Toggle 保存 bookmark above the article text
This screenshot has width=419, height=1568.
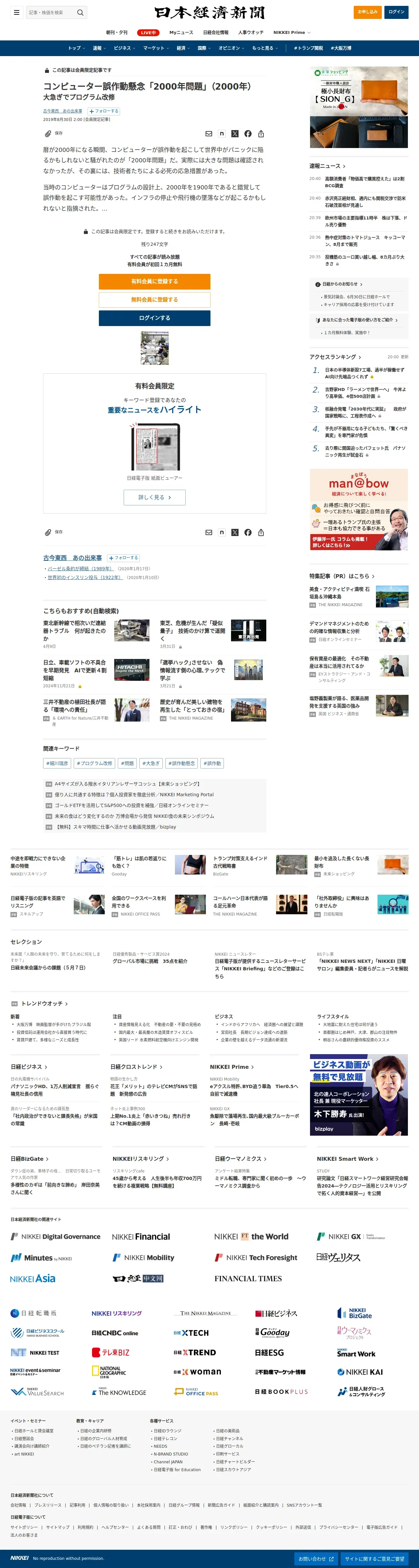pyautogui.click(x=54, y=133)
